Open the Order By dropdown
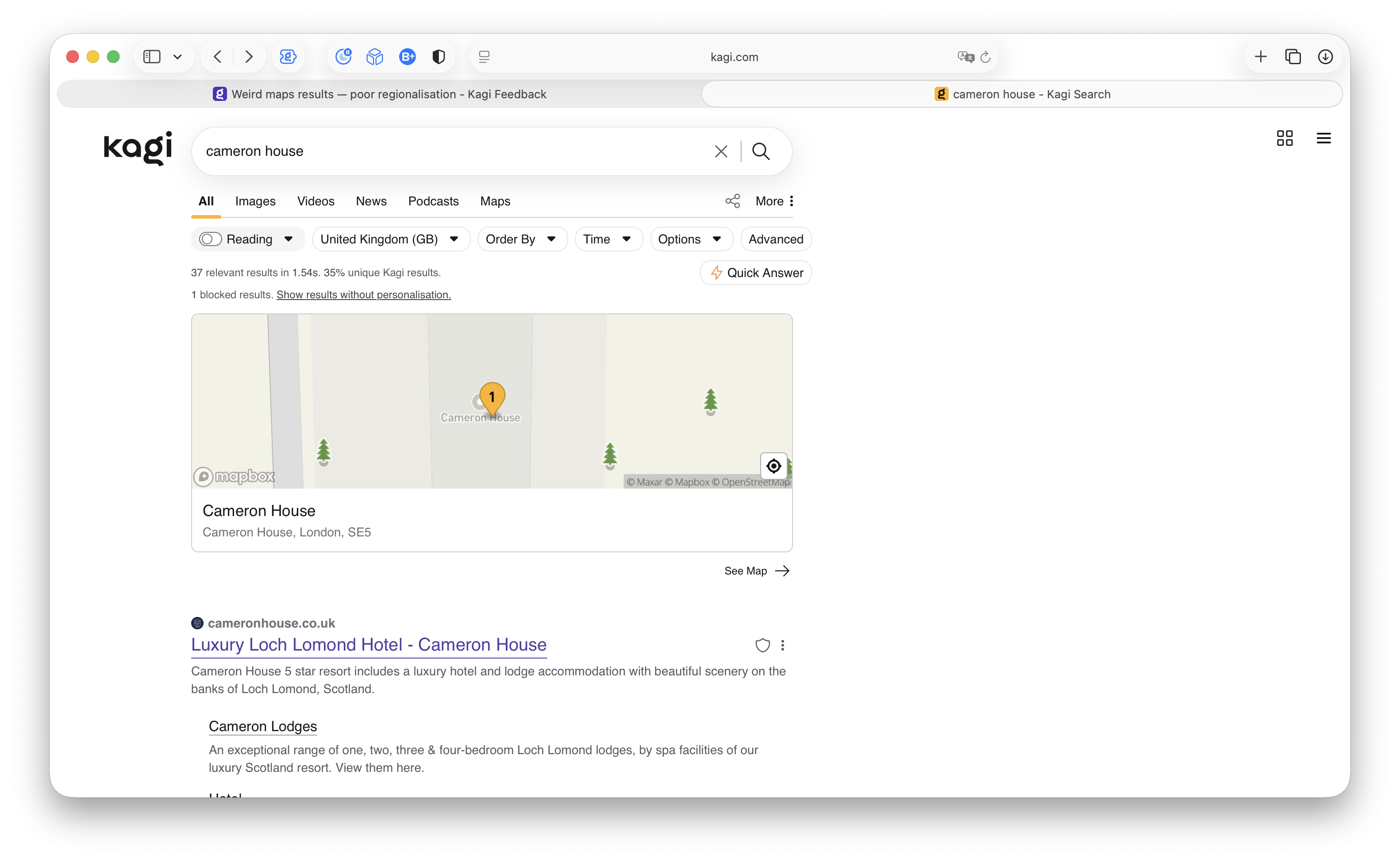Screen dimensions: 1400x863 pos(521,239)
